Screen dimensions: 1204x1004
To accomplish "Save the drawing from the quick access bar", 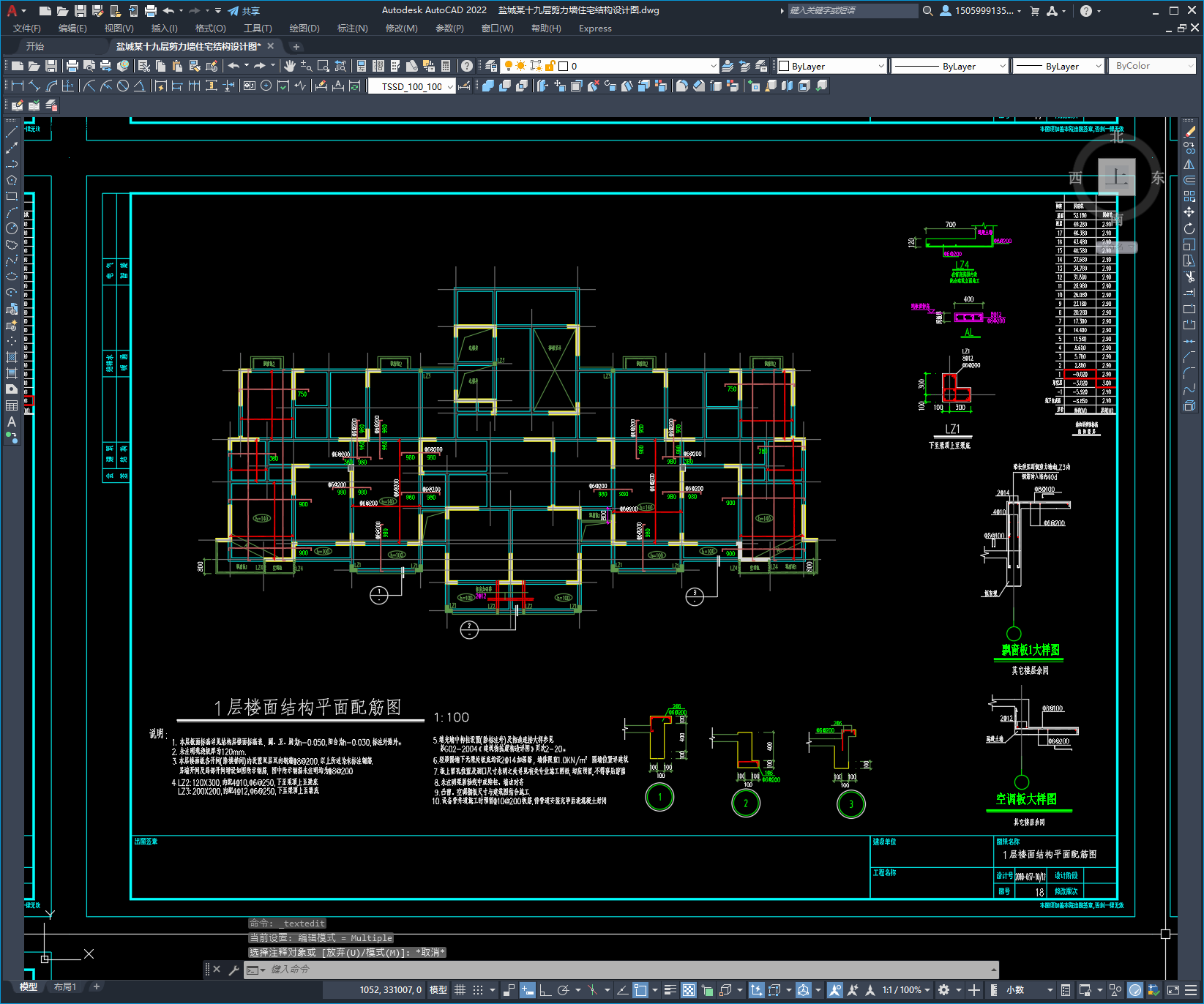I will 81,11.
